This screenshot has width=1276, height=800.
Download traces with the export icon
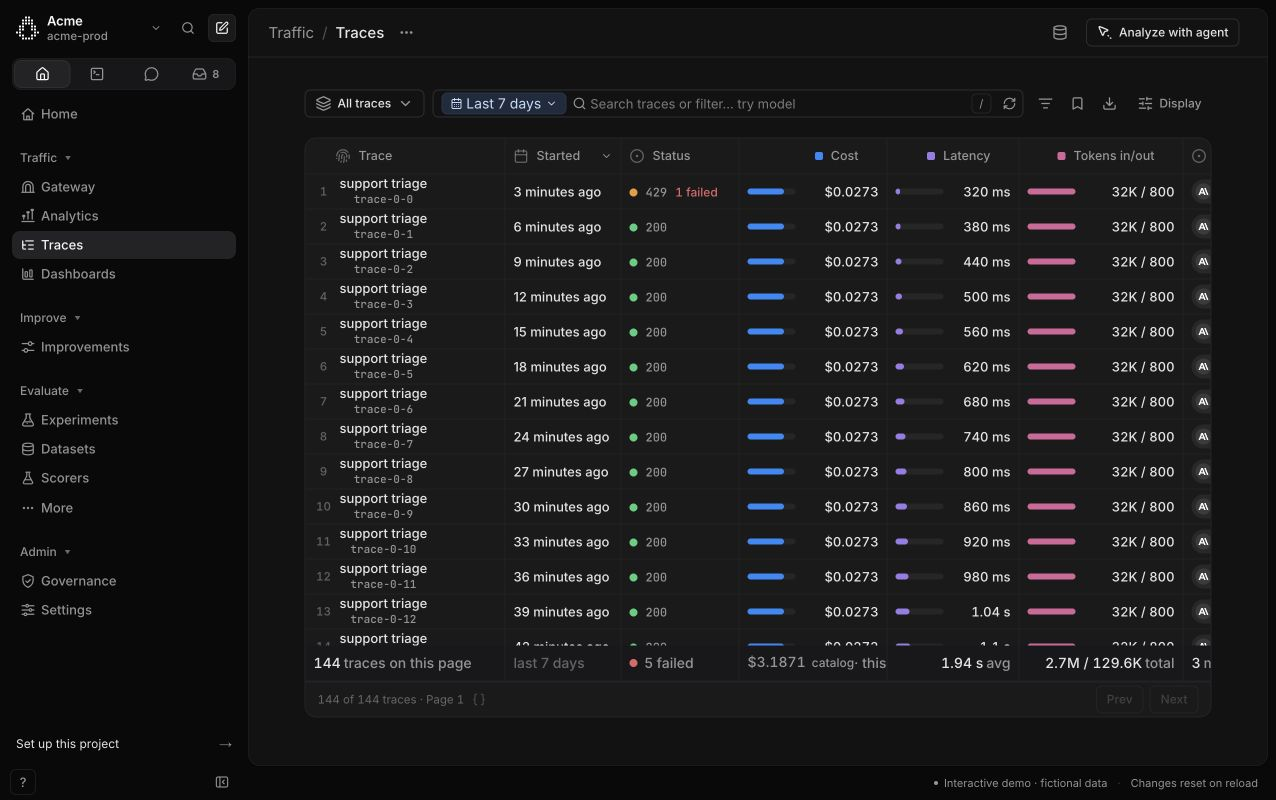tap(1109, 104)
